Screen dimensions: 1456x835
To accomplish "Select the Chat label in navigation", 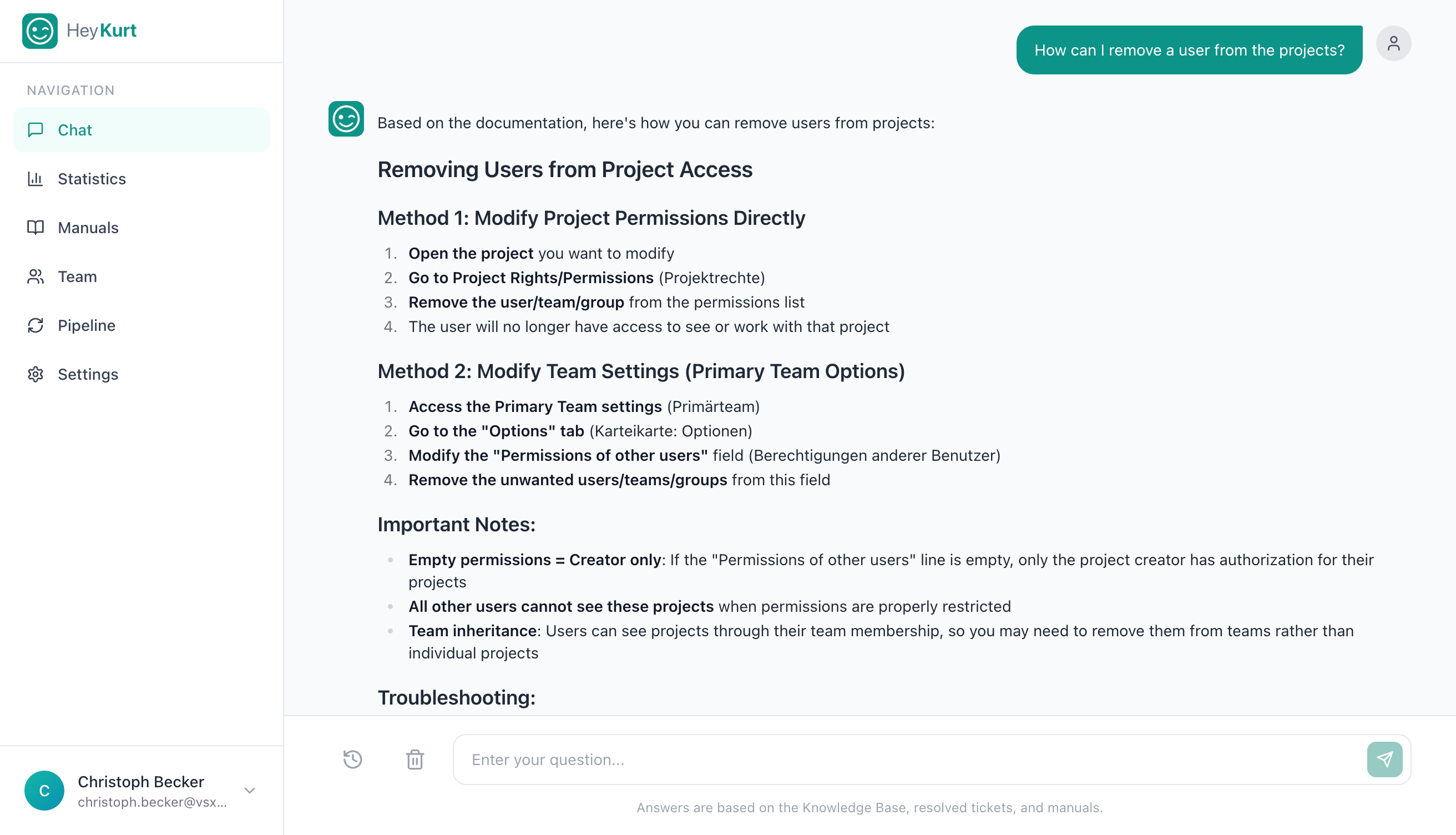I will [x=74, y=129].
